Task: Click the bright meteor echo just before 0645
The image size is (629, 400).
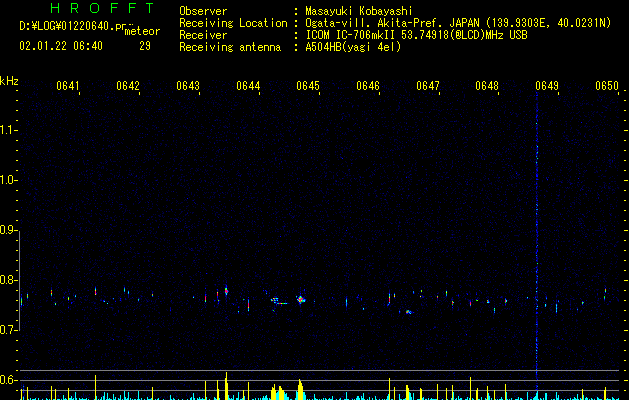Action: point(300,299)
